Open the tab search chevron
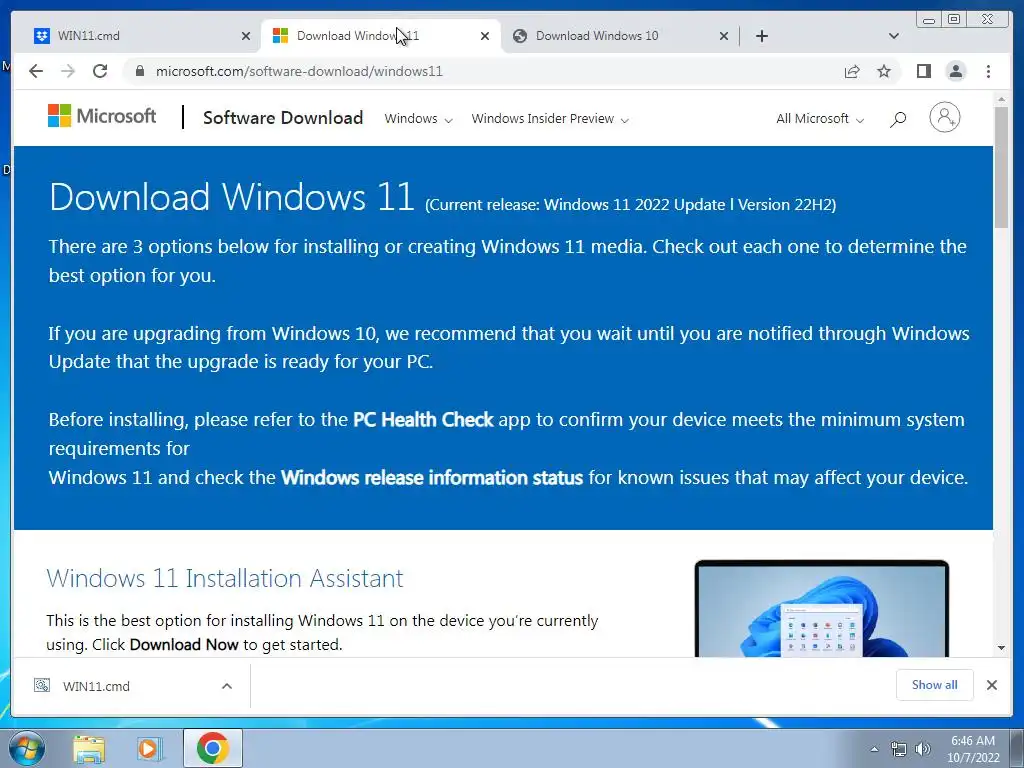The height and width of the screenshot is (768, 1024). pyautogui.click(x=894, y=36)
